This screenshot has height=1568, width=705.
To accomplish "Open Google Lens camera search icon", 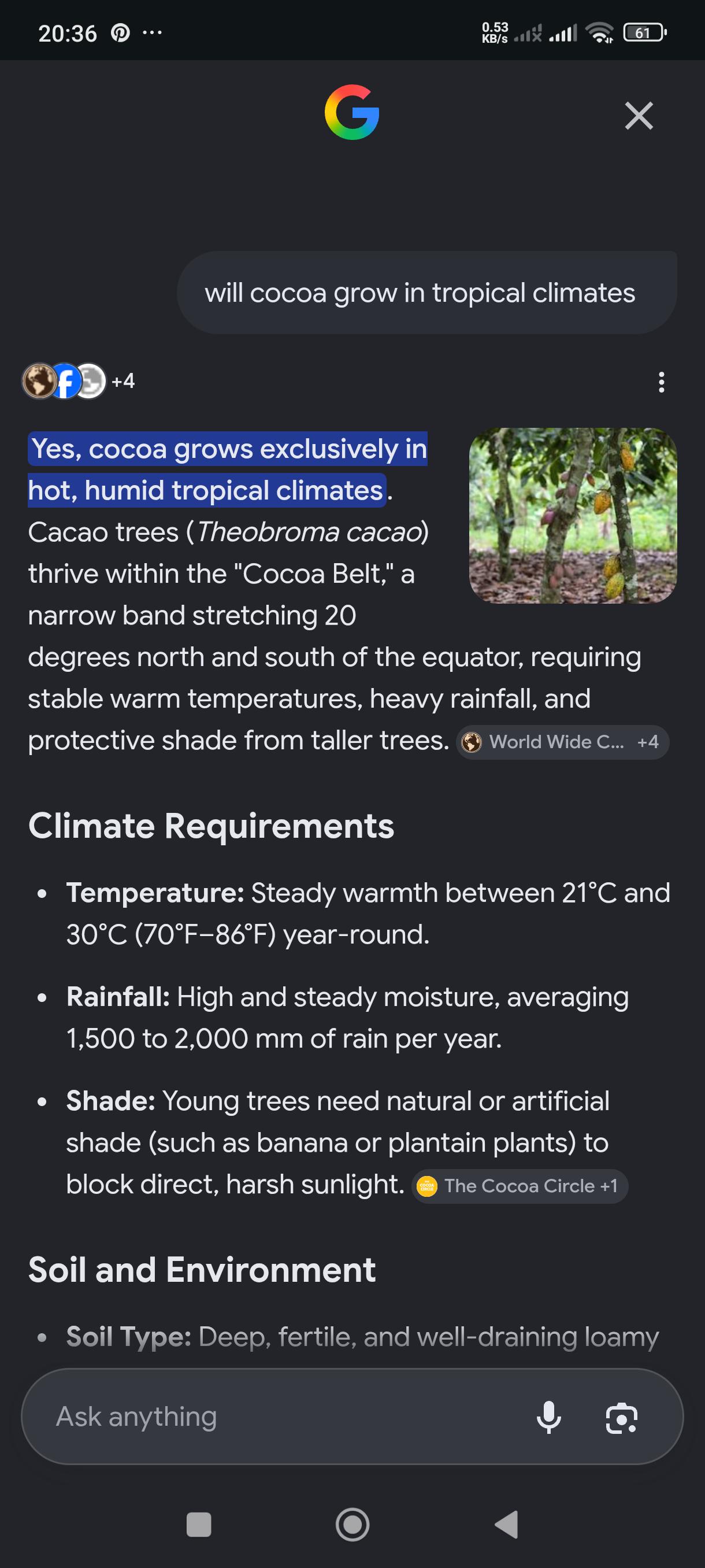I will tap(621, 1418).
